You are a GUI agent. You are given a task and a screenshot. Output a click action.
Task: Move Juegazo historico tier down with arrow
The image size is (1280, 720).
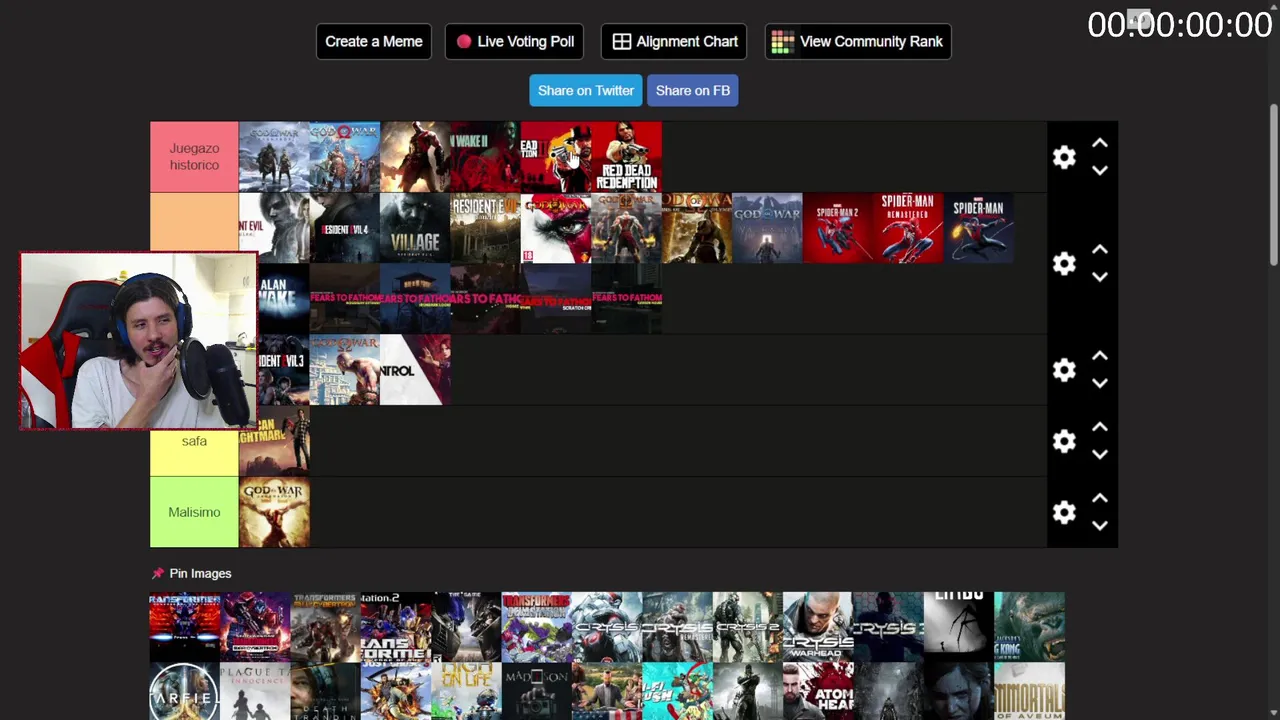pyautogui.click(x=1100, y=170)
